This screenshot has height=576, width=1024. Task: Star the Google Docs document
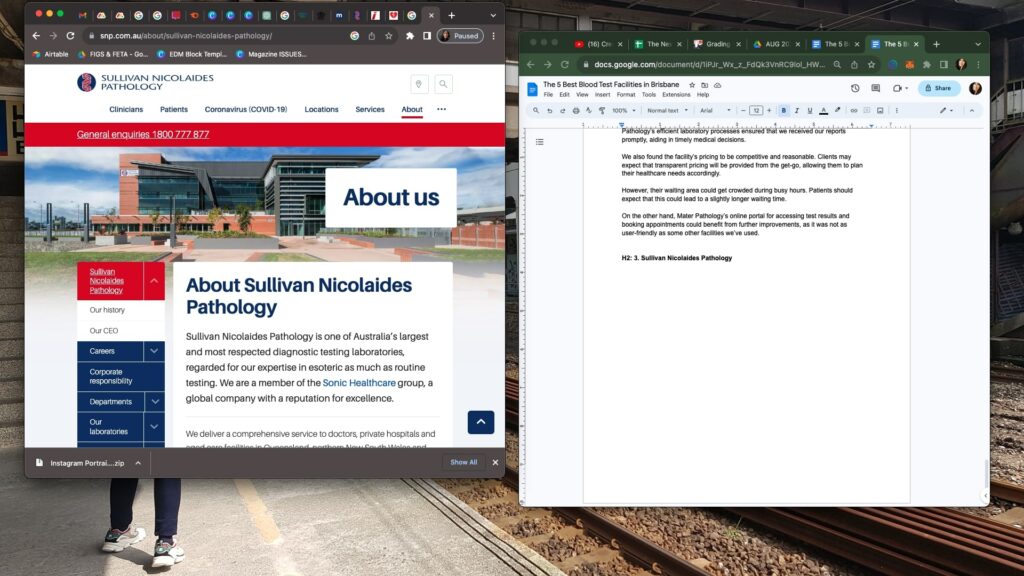coord(692,85)
